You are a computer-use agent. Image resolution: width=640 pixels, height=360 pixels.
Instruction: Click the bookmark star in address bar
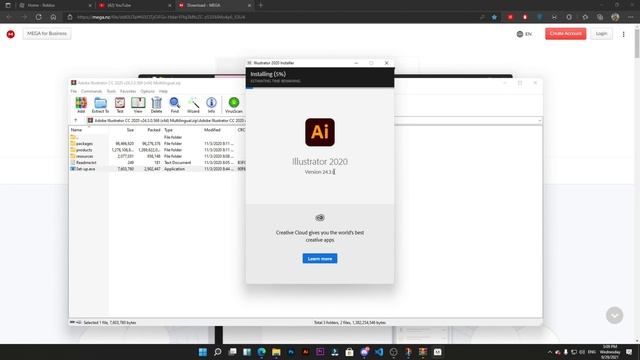coord(494,17)
